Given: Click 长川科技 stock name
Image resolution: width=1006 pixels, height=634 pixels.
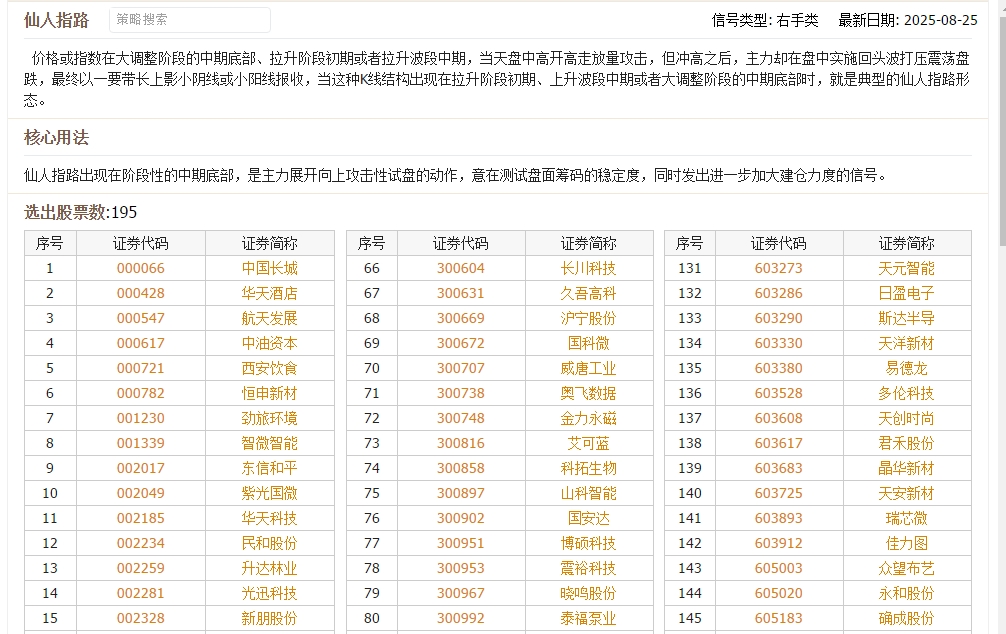Looking at the screenshot, I should click(588, 268).
